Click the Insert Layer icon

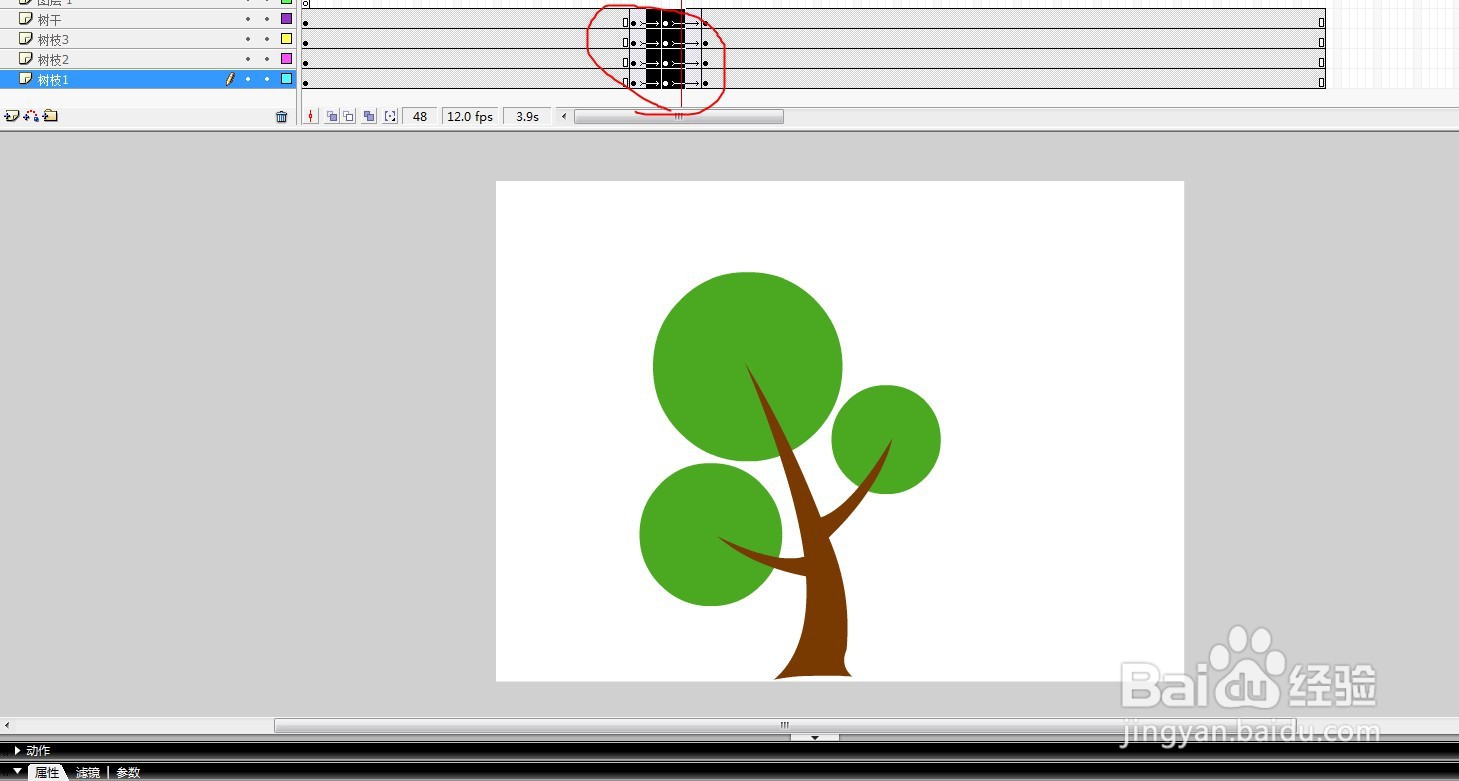[x=11, y=116]
